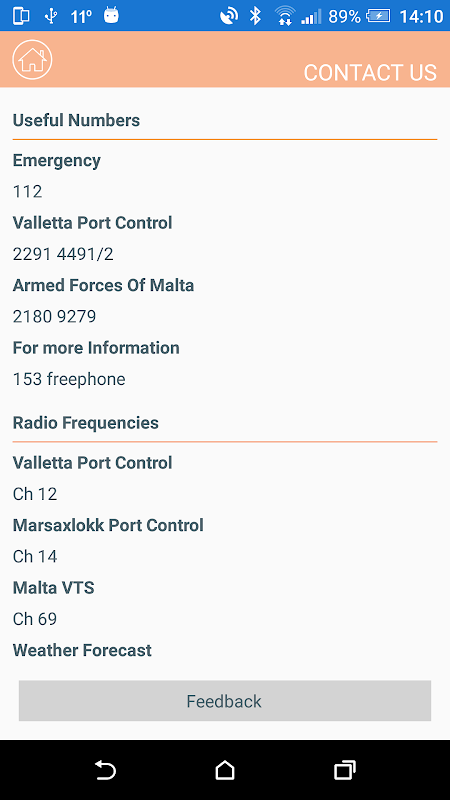This screenshot has width=450, height=800.
Task: Tap the battery indicator icon
Action: (378, 16)
